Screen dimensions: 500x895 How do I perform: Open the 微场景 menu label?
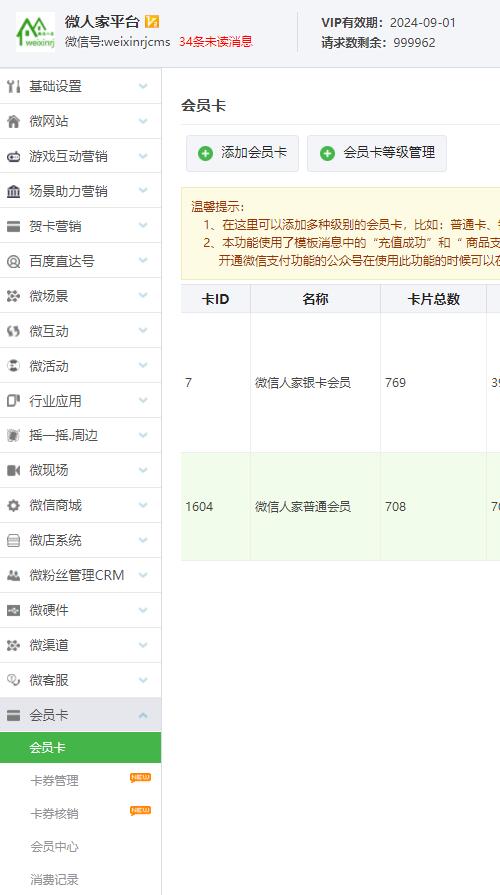(49, 296)
